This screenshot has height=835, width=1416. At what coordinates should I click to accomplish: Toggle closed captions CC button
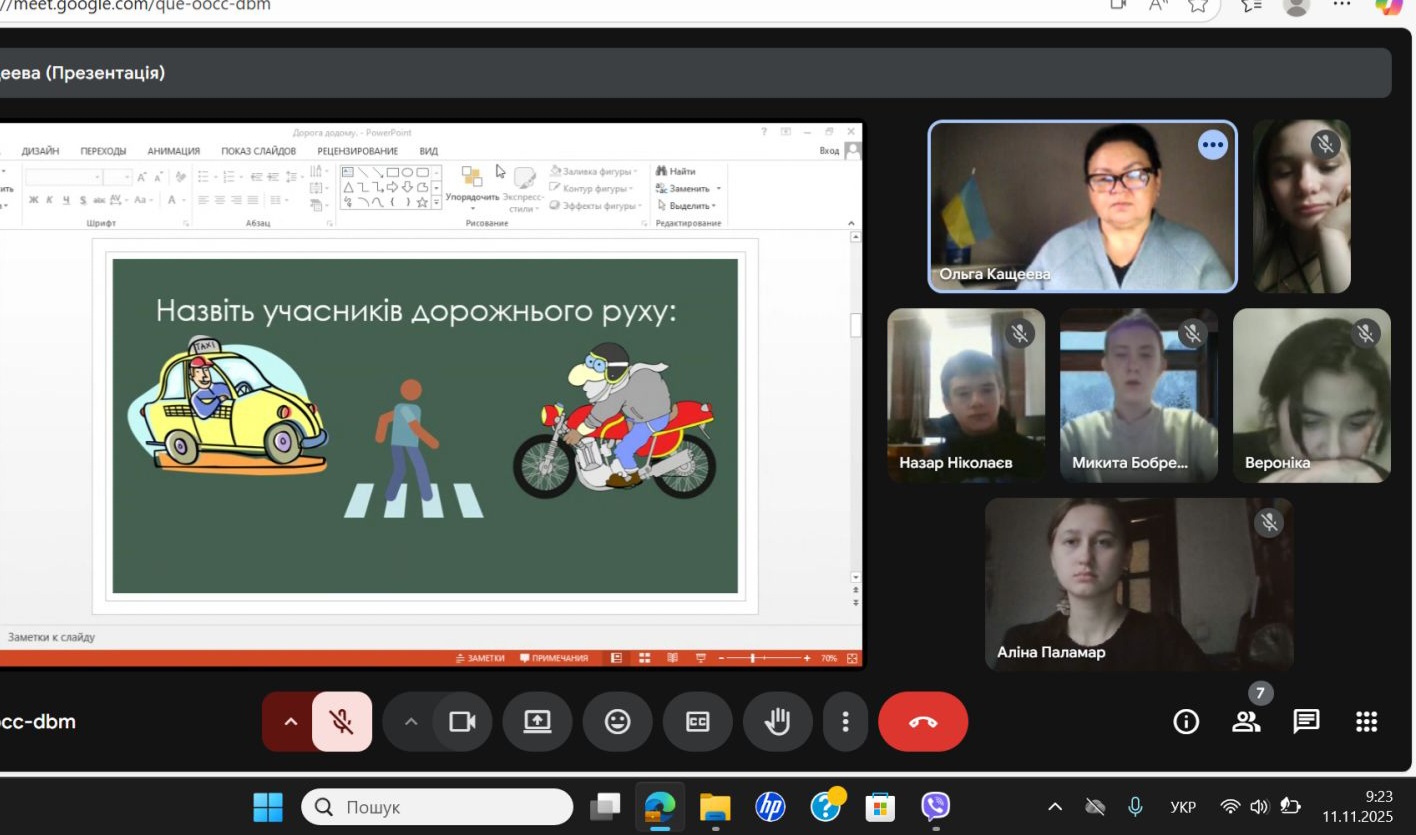click(x=697, y=721)
